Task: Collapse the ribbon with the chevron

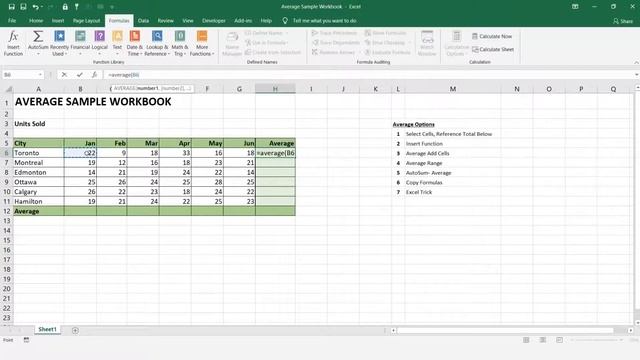Action: [x=636, y=62]
